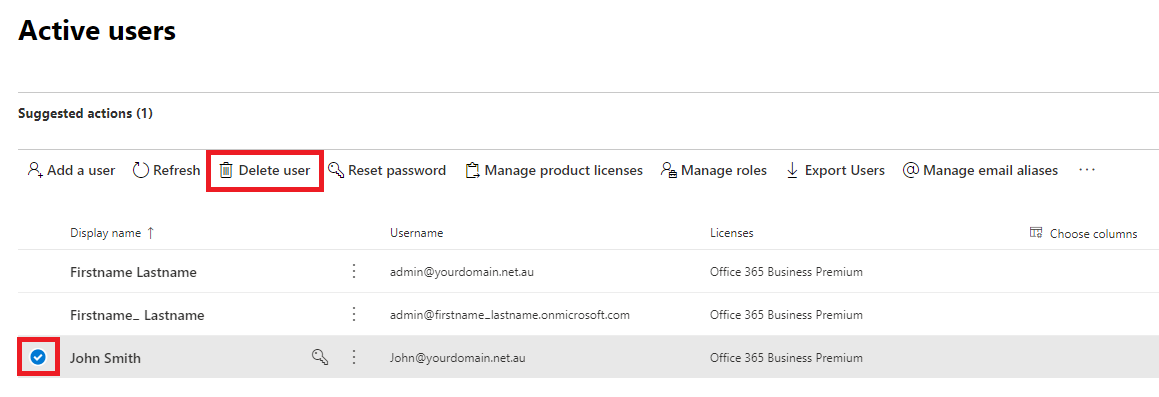
Task: Click the Active users heading
Action: (x=97, y=30)
